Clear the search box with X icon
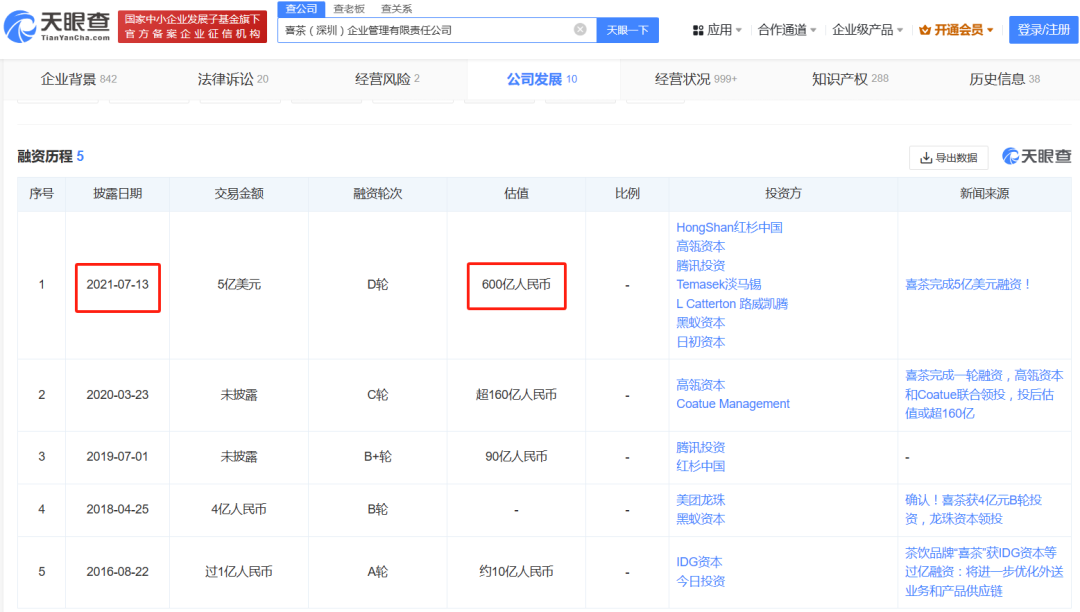The height and width of the screenshot is (612, 1080). click(580, 30)
